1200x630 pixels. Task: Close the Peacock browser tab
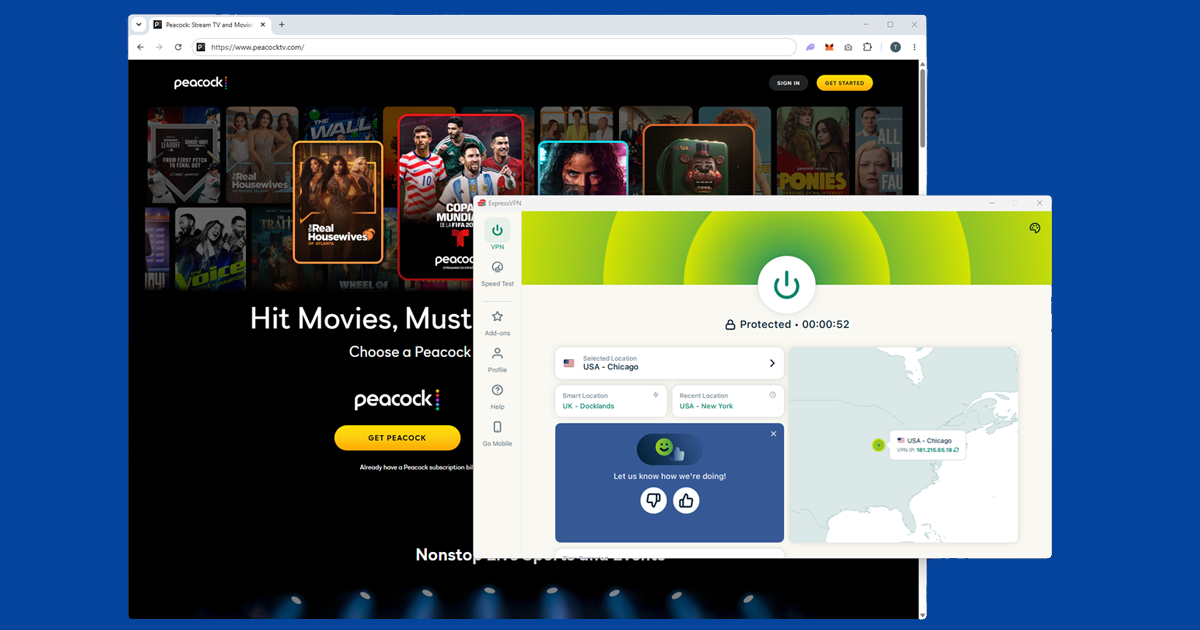(x=263, y=24)
